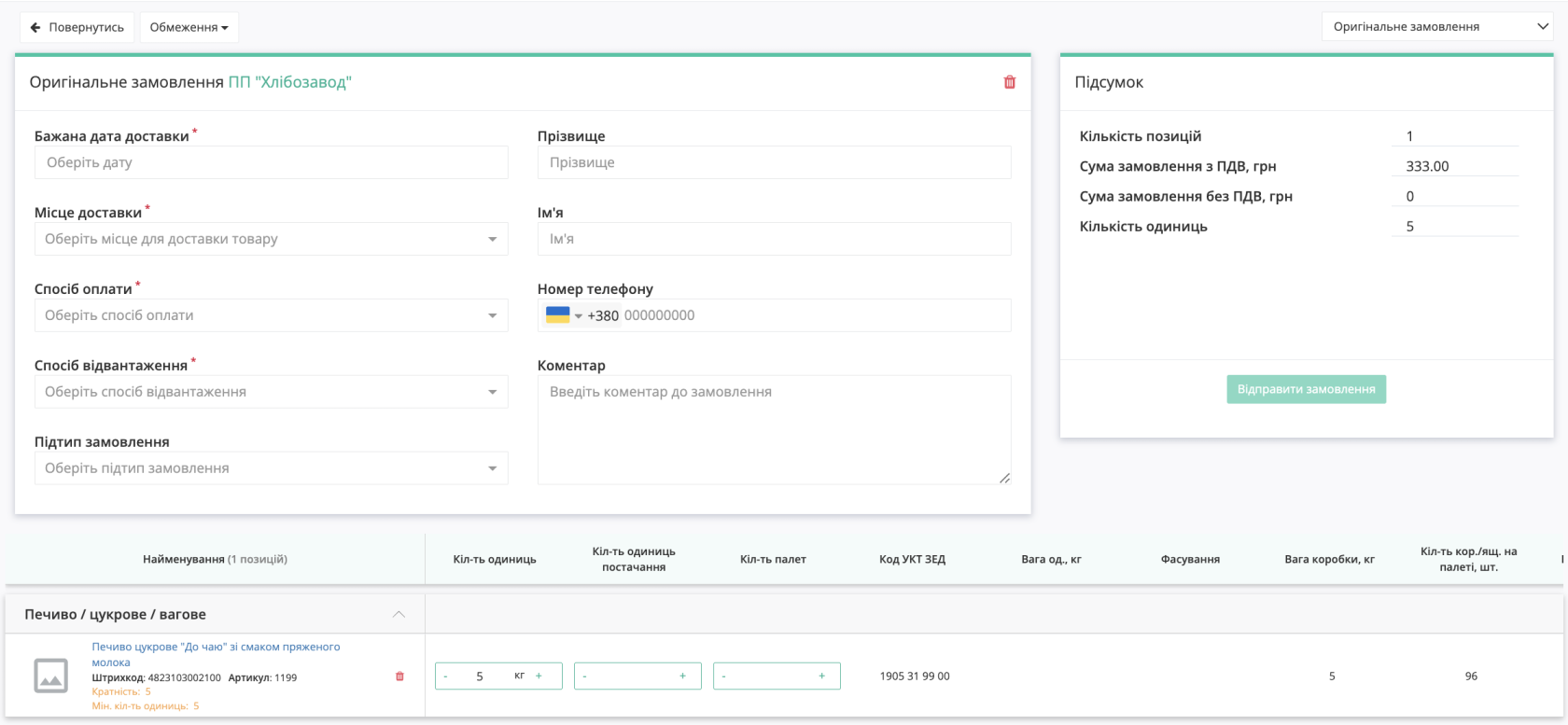Open the Спосіб оплати dropdown

click(x=272, y=315)
